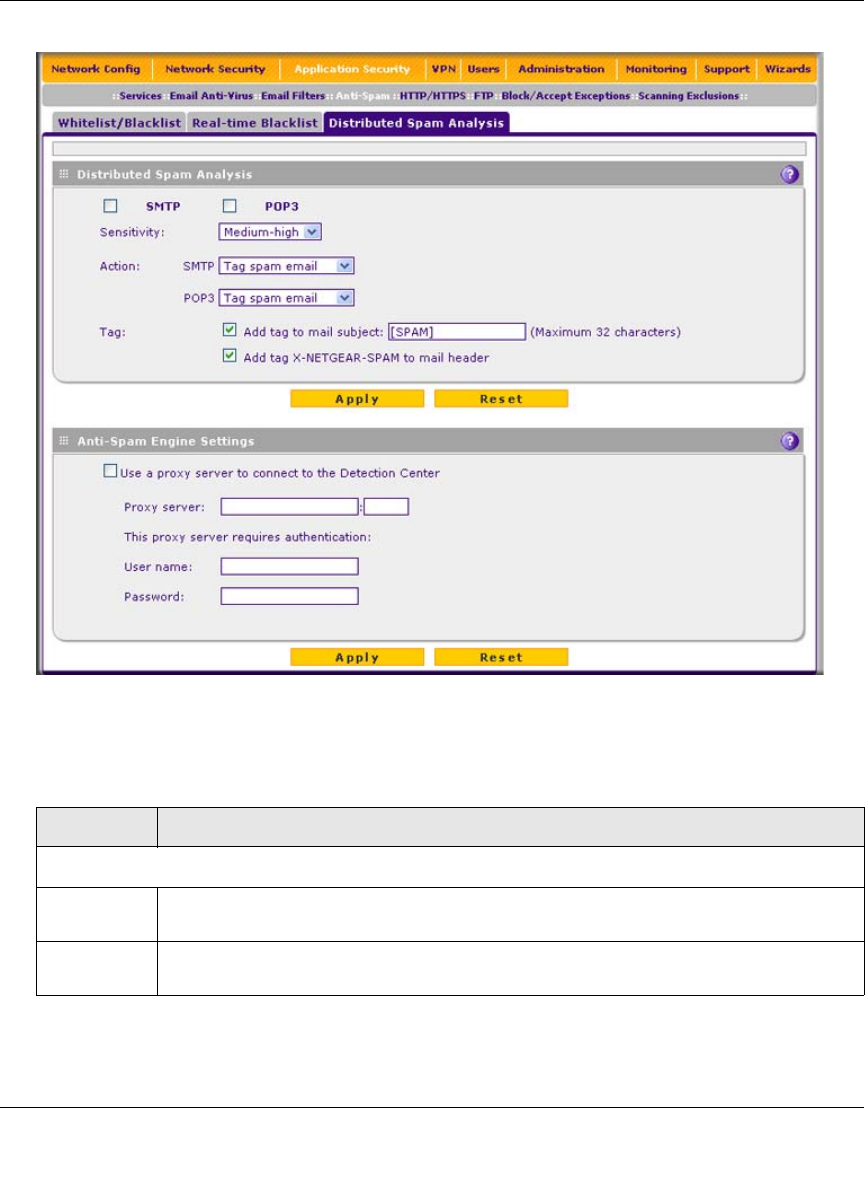Click the Distributed Spam Analysis section grip icon
This screenshot has width=865, height=1184.
click(x=63, y=174)
